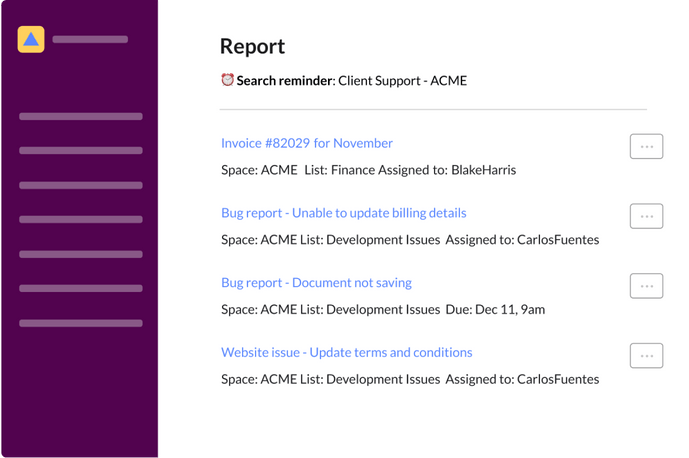Select the third sidebar menu item

click(x=80, y=186)
